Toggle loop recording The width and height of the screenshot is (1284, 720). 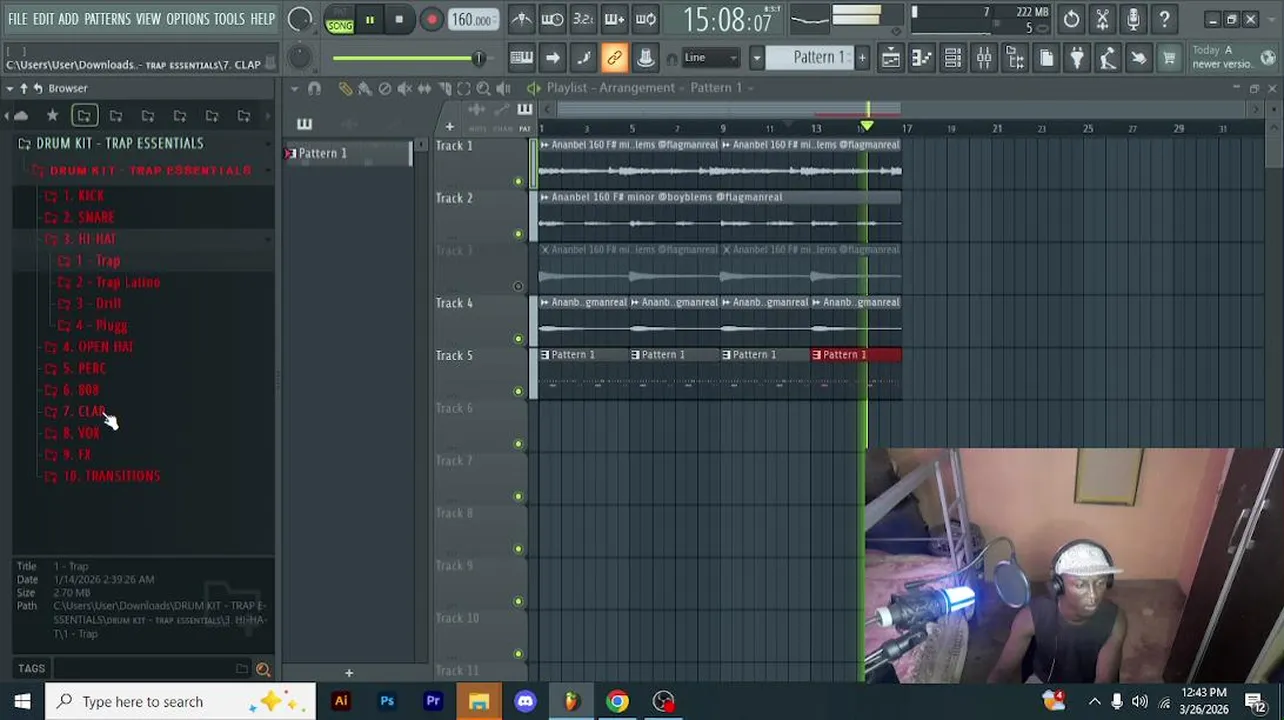(x=646, y=19)
